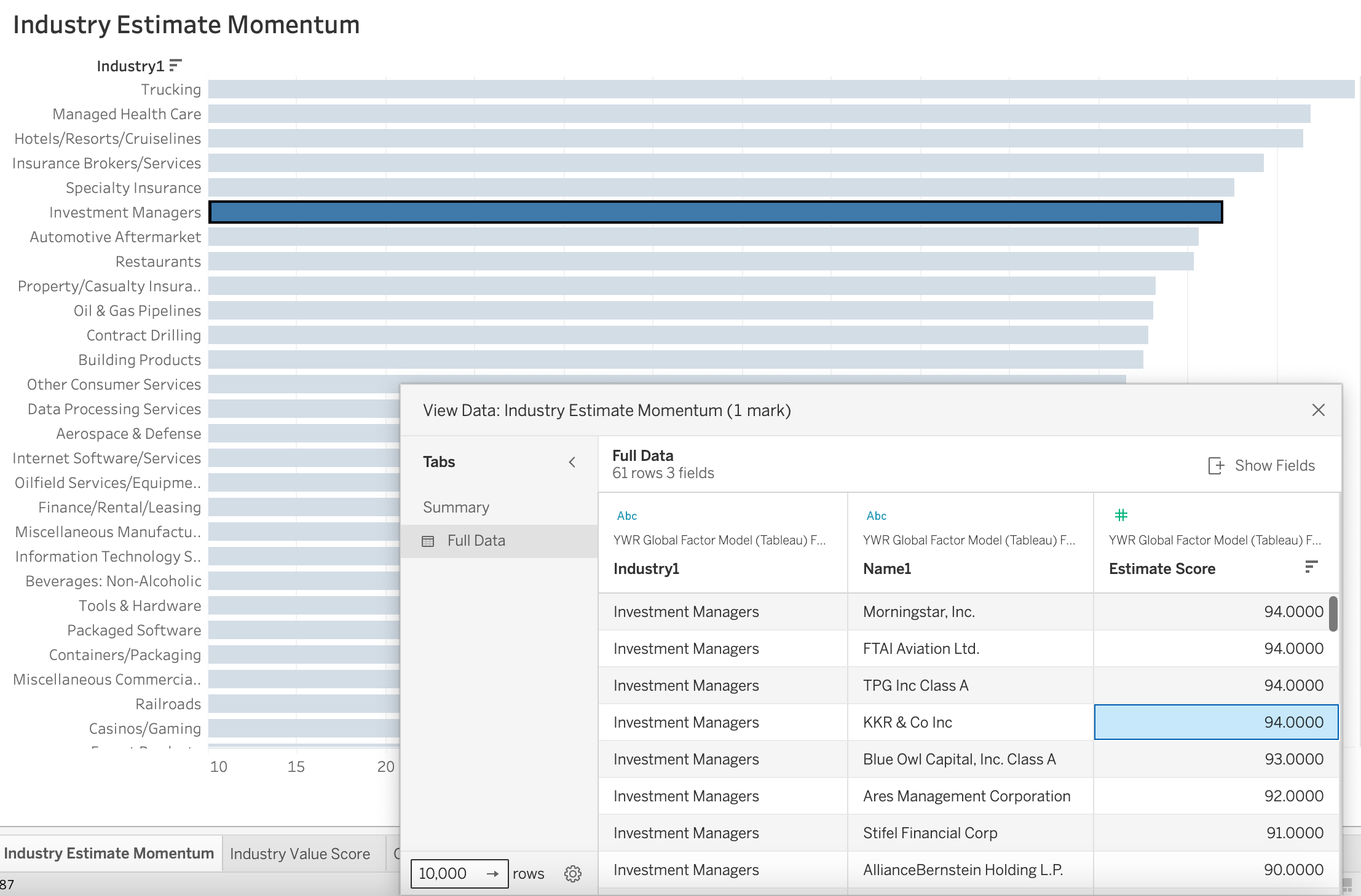
Task: Click the 93.0000 estimate score cell
Action: click(x=1216, y=760)
